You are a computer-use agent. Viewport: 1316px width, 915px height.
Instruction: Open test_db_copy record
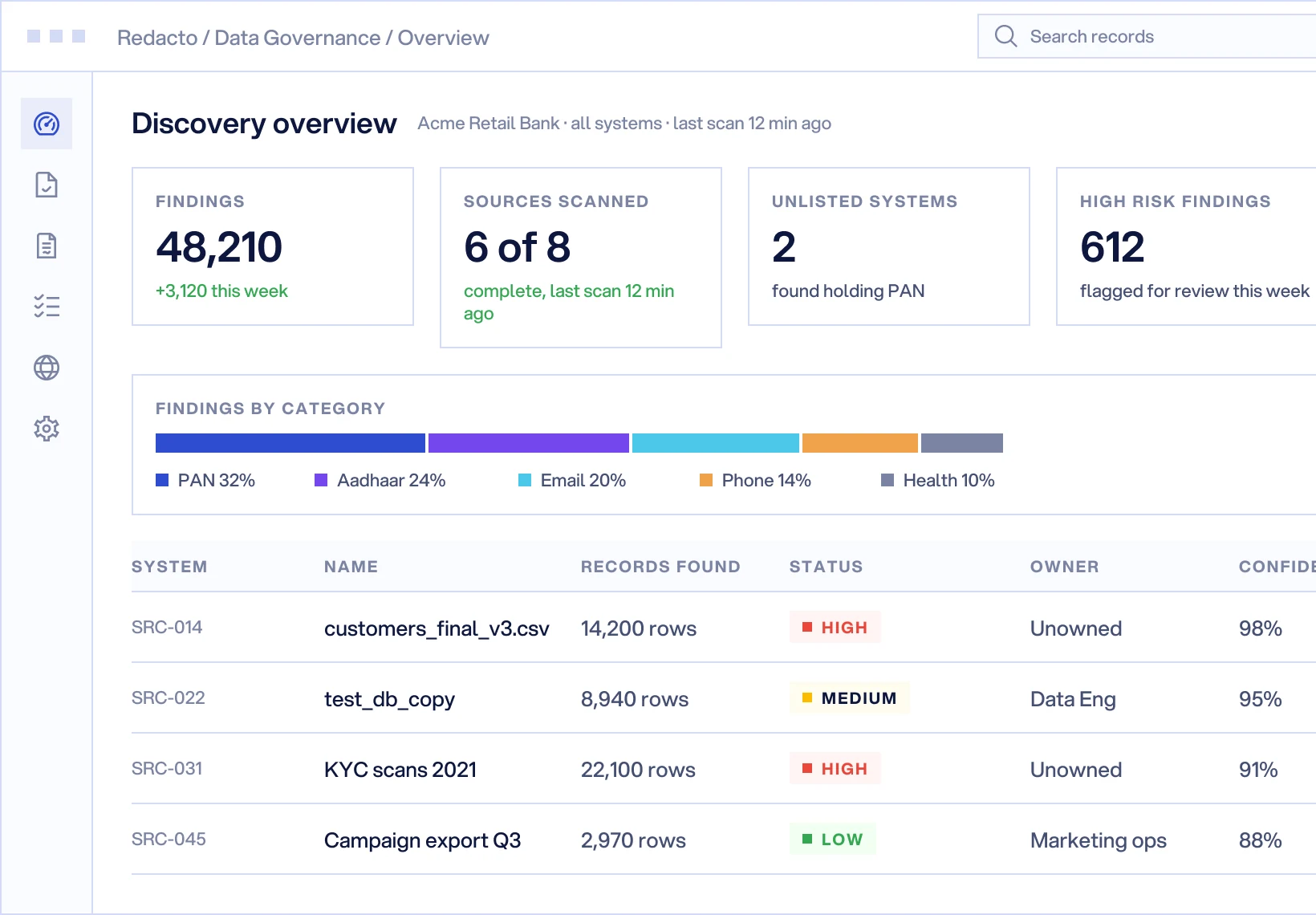[389, 699]
